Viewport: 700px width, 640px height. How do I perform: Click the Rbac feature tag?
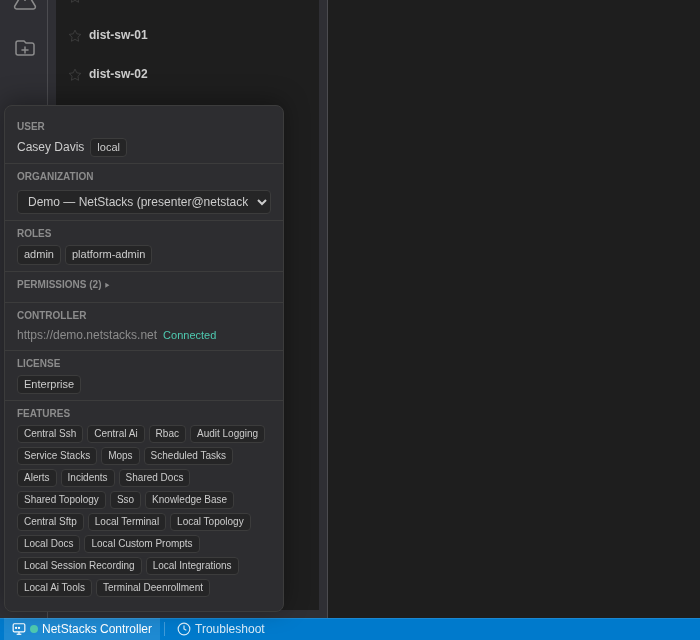tap(167, 434)
